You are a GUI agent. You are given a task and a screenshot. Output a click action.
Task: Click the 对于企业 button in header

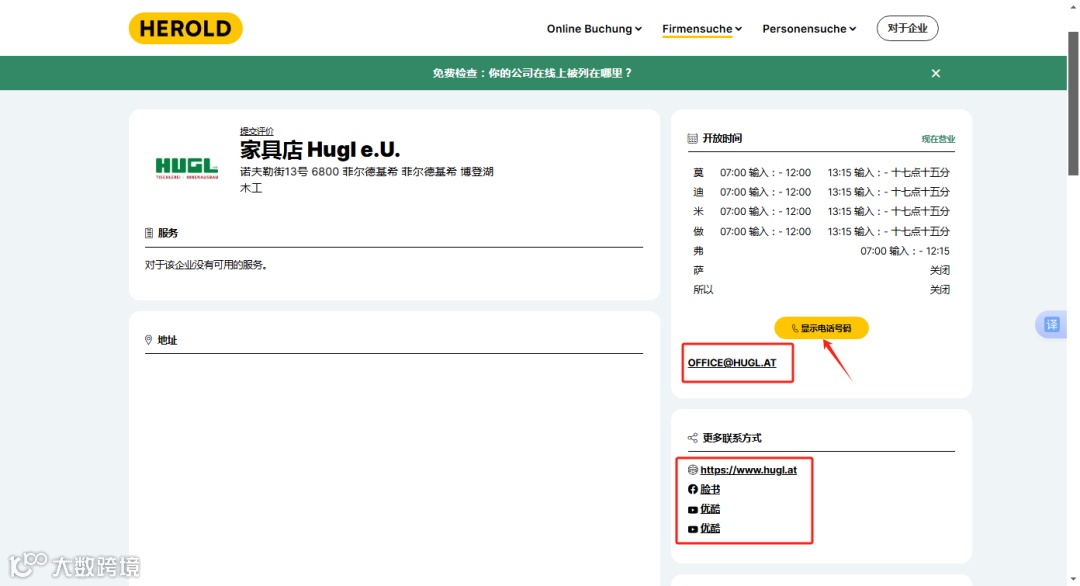(x=907, y=28)
